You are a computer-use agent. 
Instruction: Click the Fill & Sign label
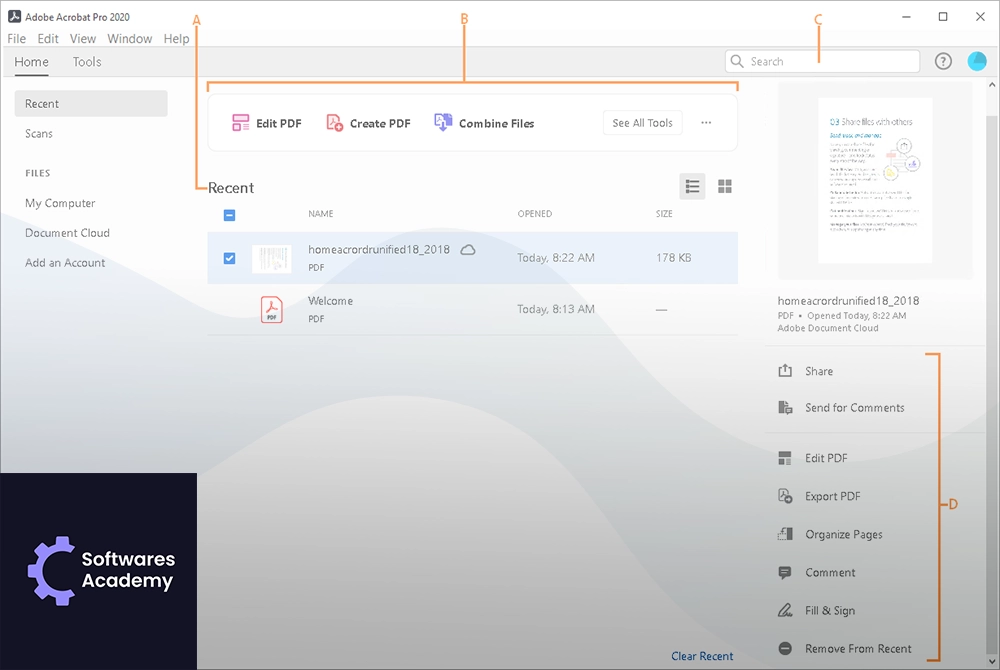click(x=830, y=610)
